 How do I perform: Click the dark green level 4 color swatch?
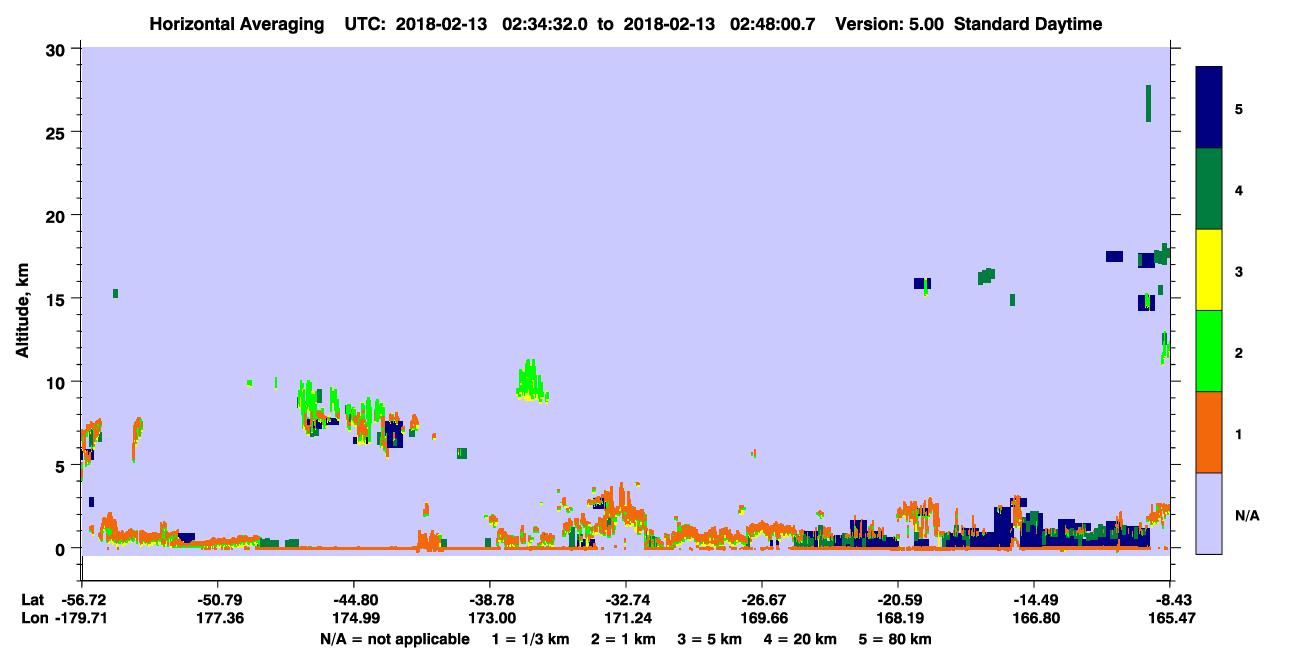coord(1209,189)
